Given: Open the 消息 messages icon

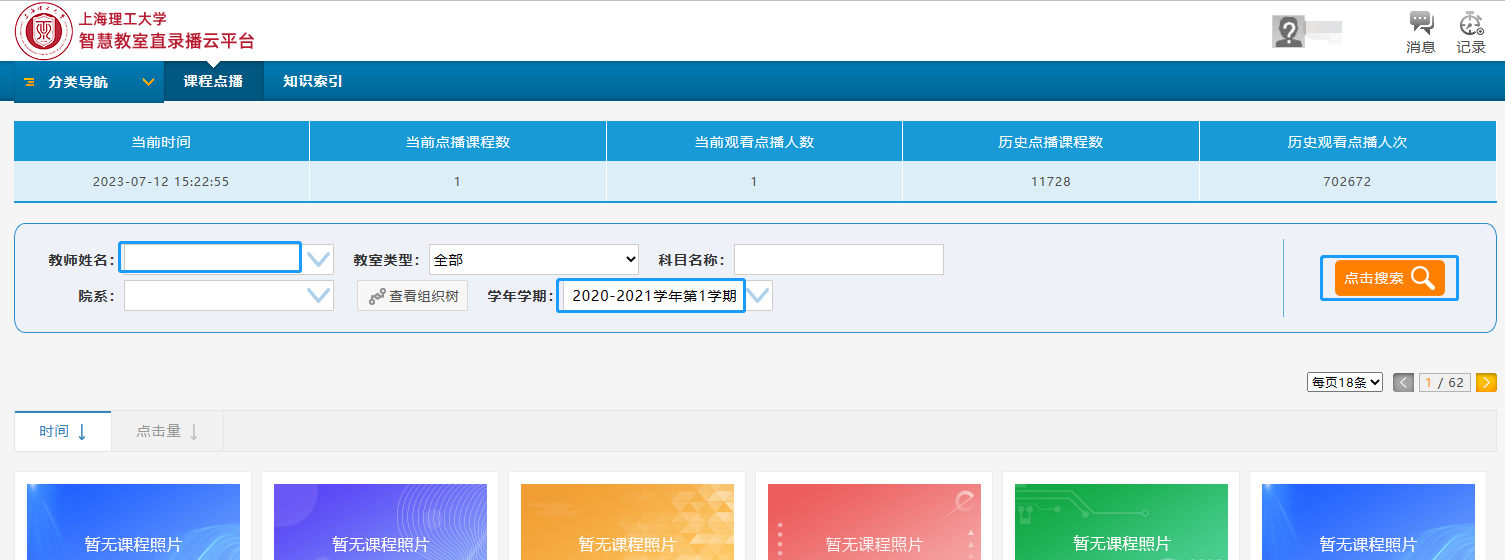Looking at the screenshot, I should tap(1420, 24).
